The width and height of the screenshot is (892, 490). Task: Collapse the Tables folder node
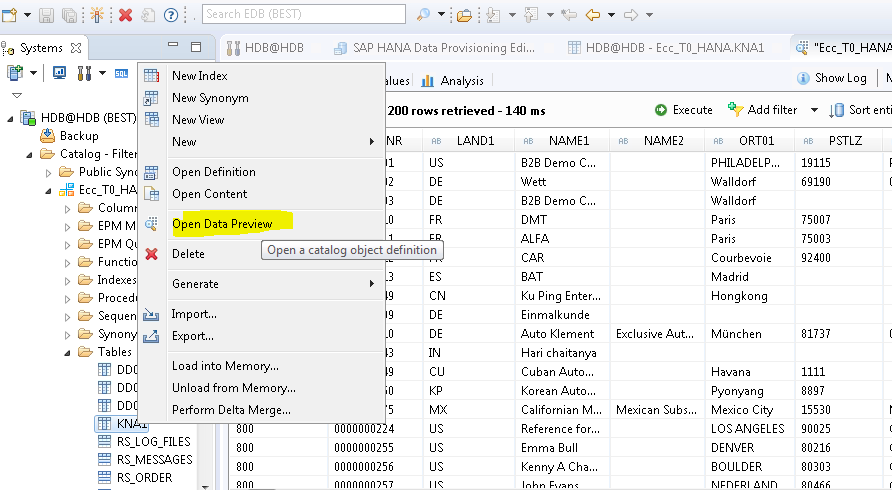click(x=67, y=352)
